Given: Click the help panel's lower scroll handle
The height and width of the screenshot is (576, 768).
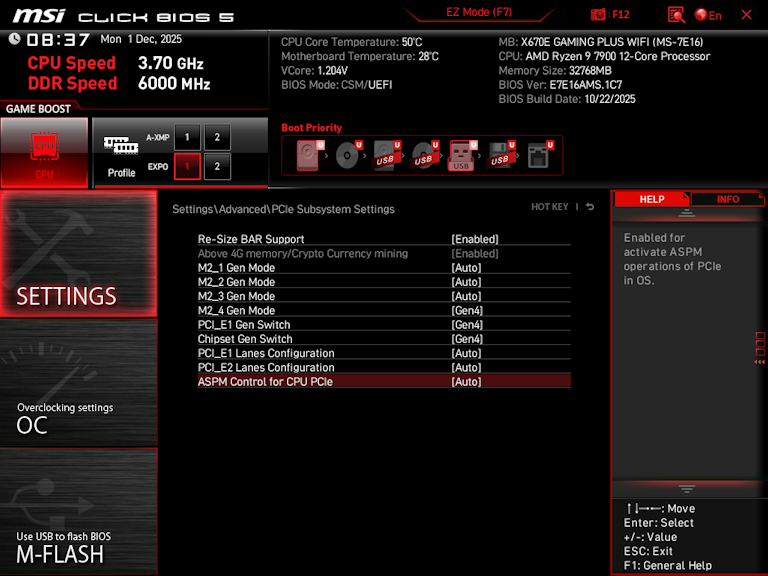Looking at the screenshot, I should (x=687, y=488).
